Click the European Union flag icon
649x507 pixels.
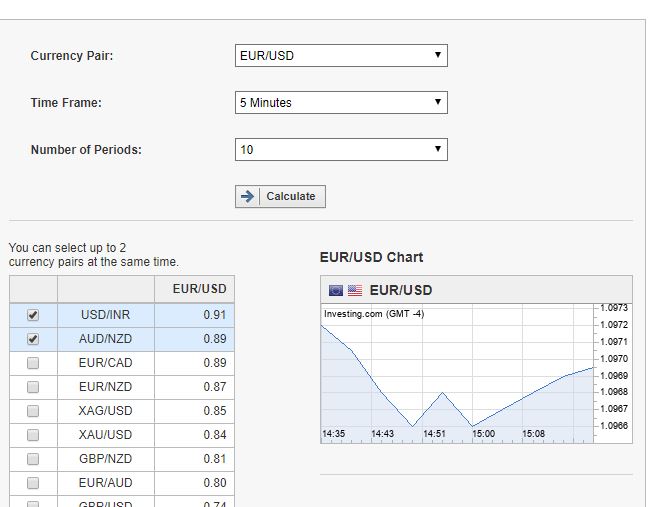[x=336, y=291]
